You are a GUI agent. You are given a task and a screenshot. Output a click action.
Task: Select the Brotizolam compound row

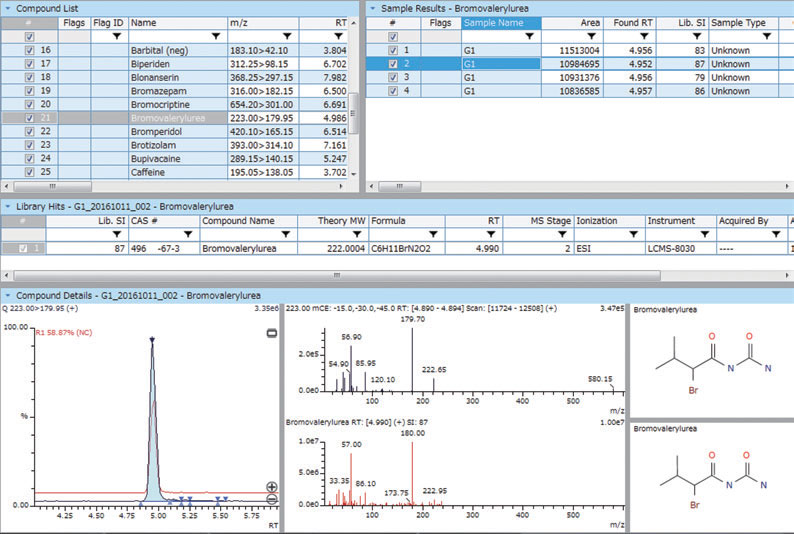point(175,145)
